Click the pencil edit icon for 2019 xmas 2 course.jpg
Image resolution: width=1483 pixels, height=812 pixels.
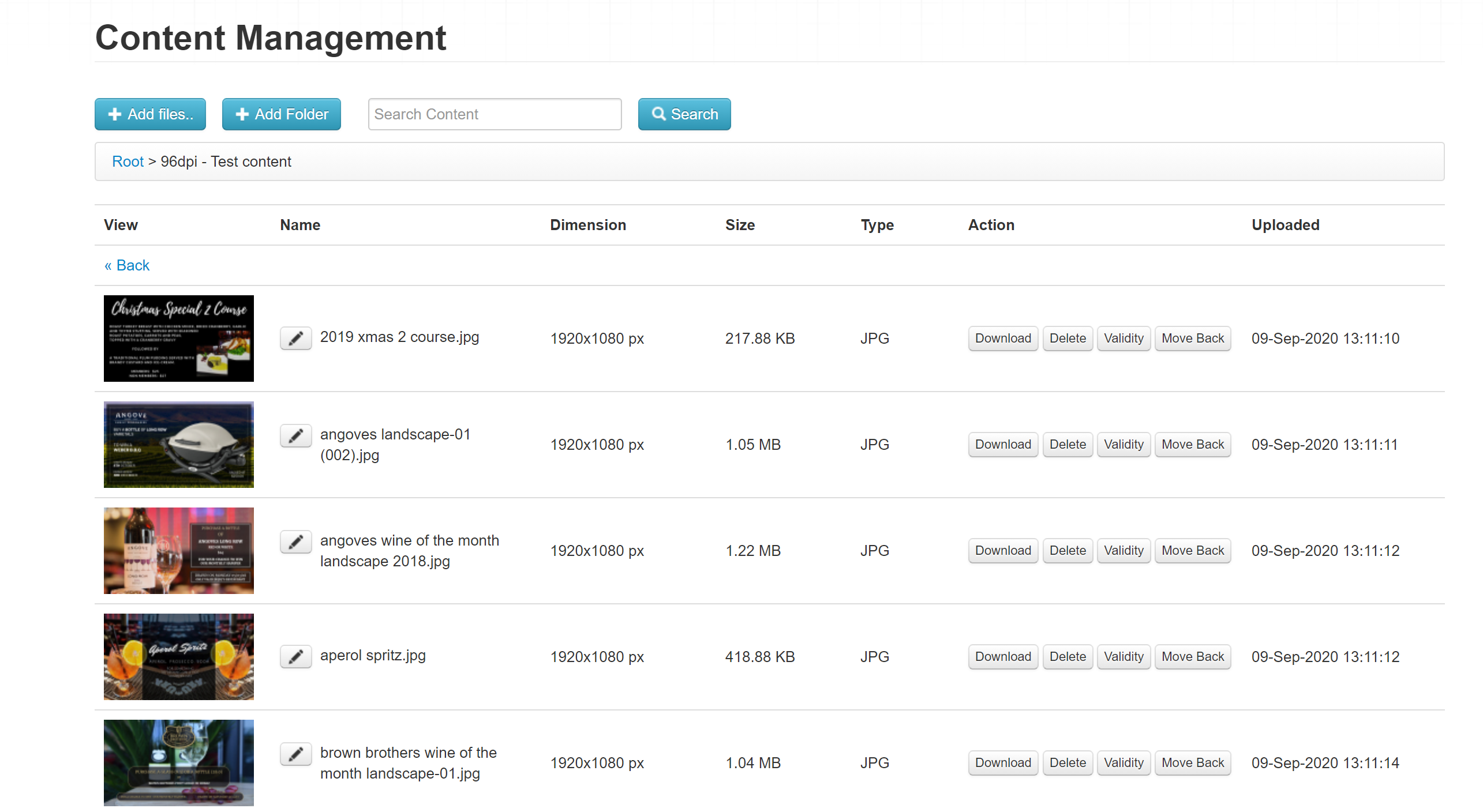click(295, 338)
